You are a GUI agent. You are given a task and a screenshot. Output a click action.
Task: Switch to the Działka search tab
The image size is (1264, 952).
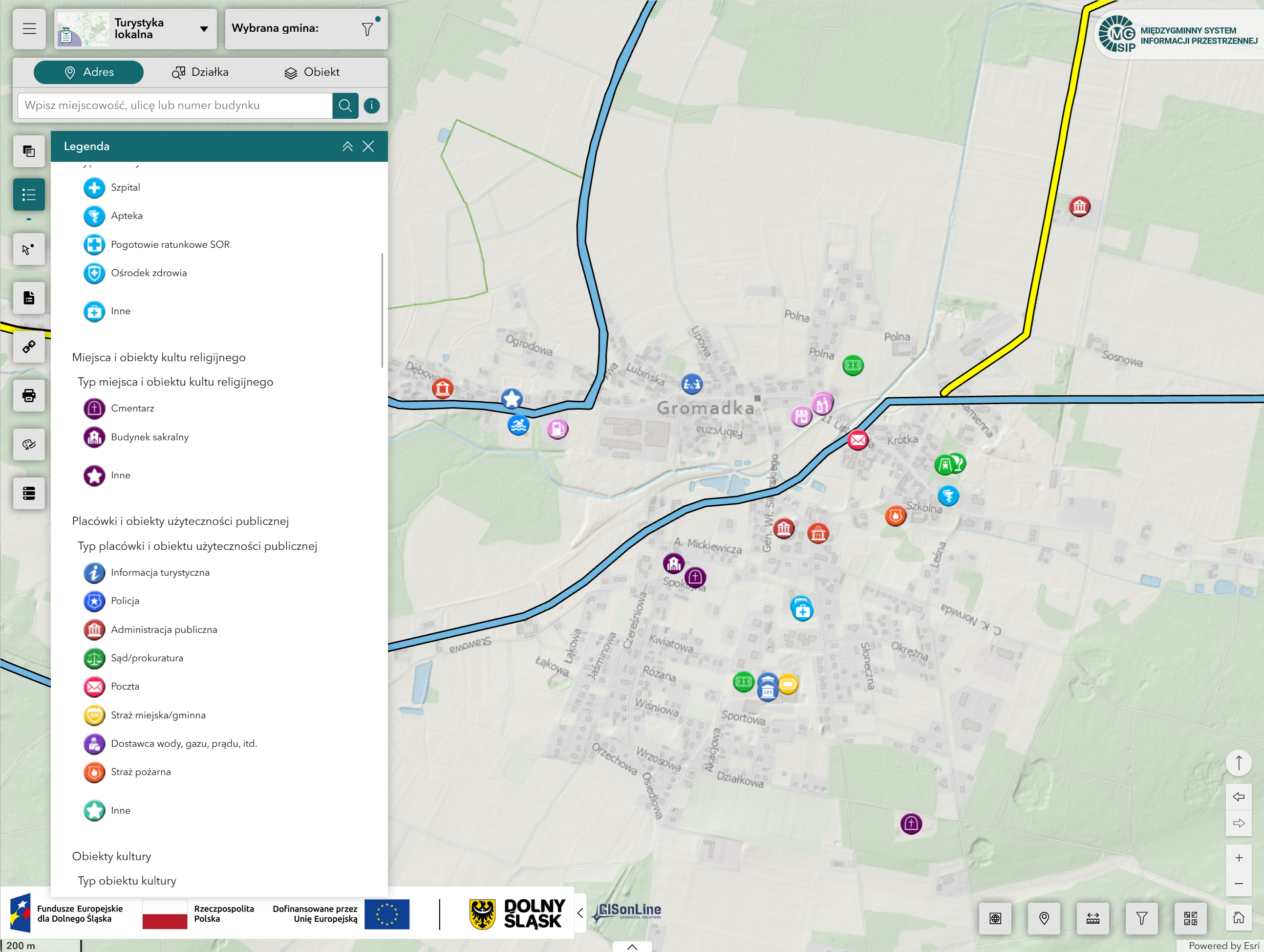tap(201, 72)
